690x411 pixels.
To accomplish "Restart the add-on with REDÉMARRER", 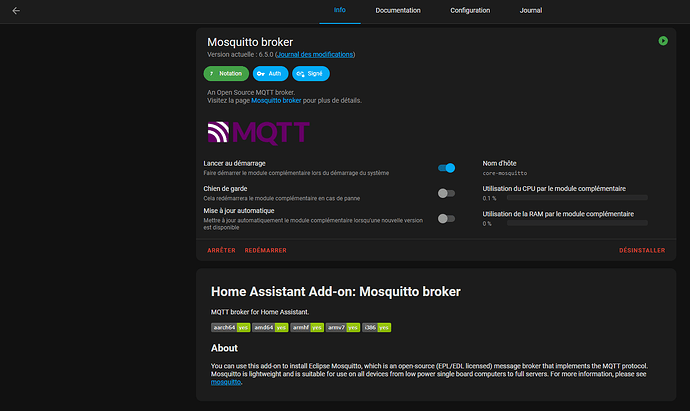I will coord(265,250).
